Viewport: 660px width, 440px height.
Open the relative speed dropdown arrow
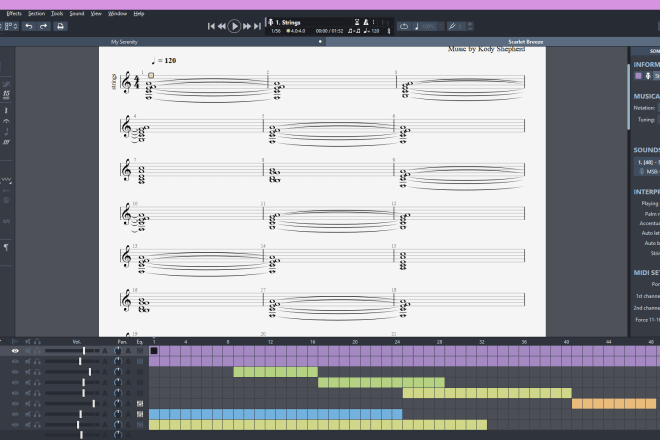pos(441,26)
